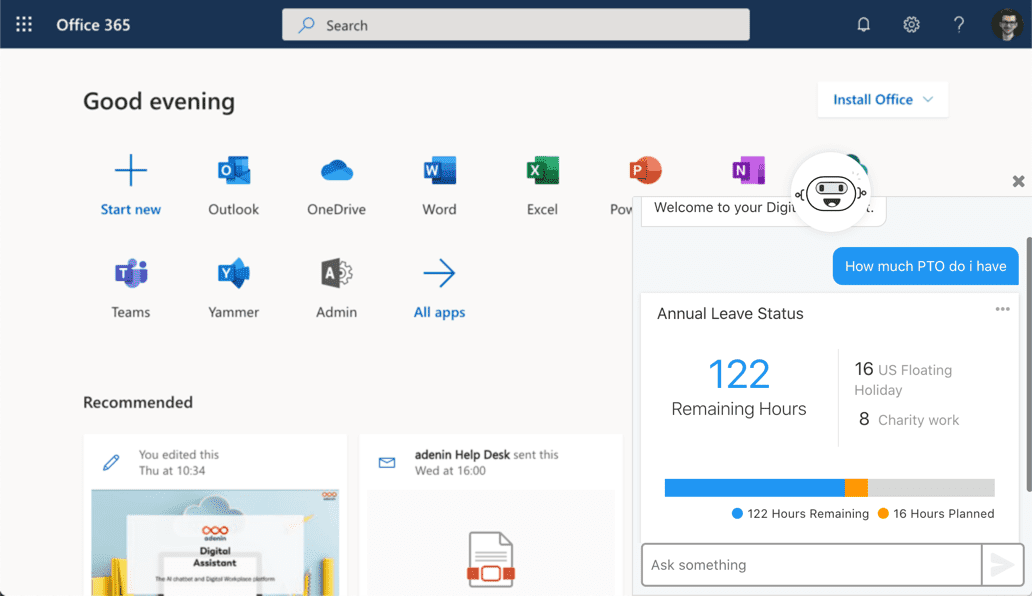This screenshot has height=596, width=1032.
Task: Open All apps arrow
Action: (439, 273)
